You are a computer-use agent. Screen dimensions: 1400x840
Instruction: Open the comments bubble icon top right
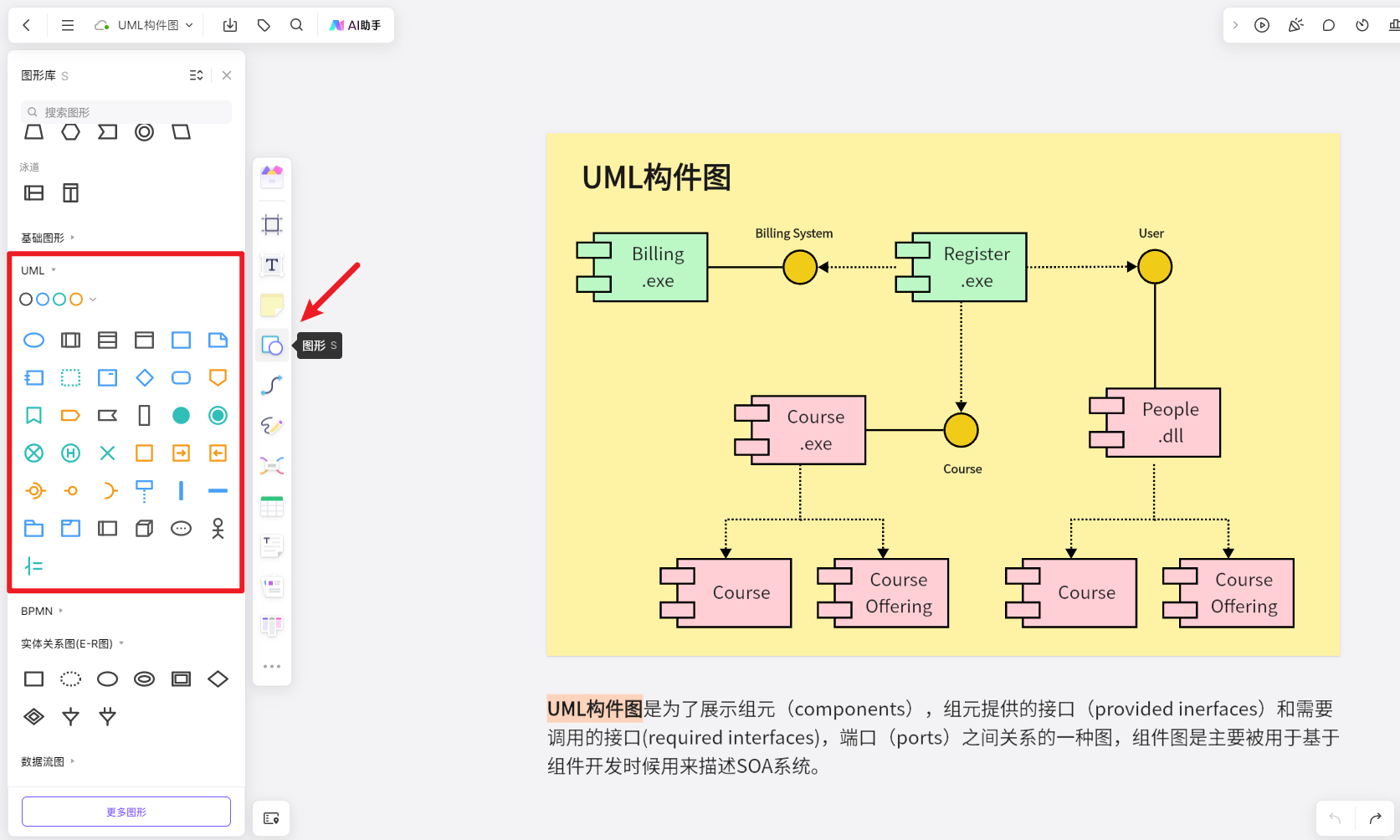coord(1328,25)
